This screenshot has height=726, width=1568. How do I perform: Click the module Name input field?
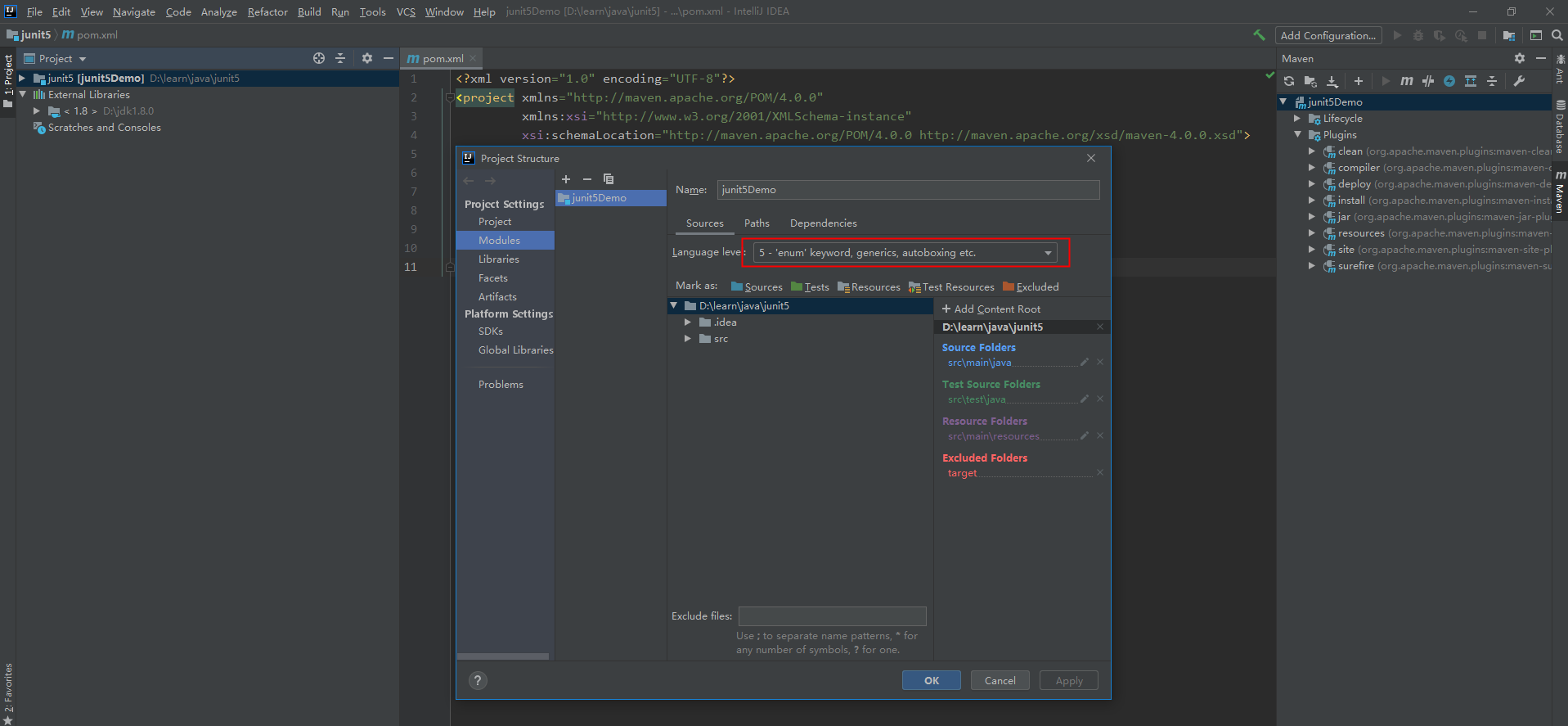coord(908,190)
